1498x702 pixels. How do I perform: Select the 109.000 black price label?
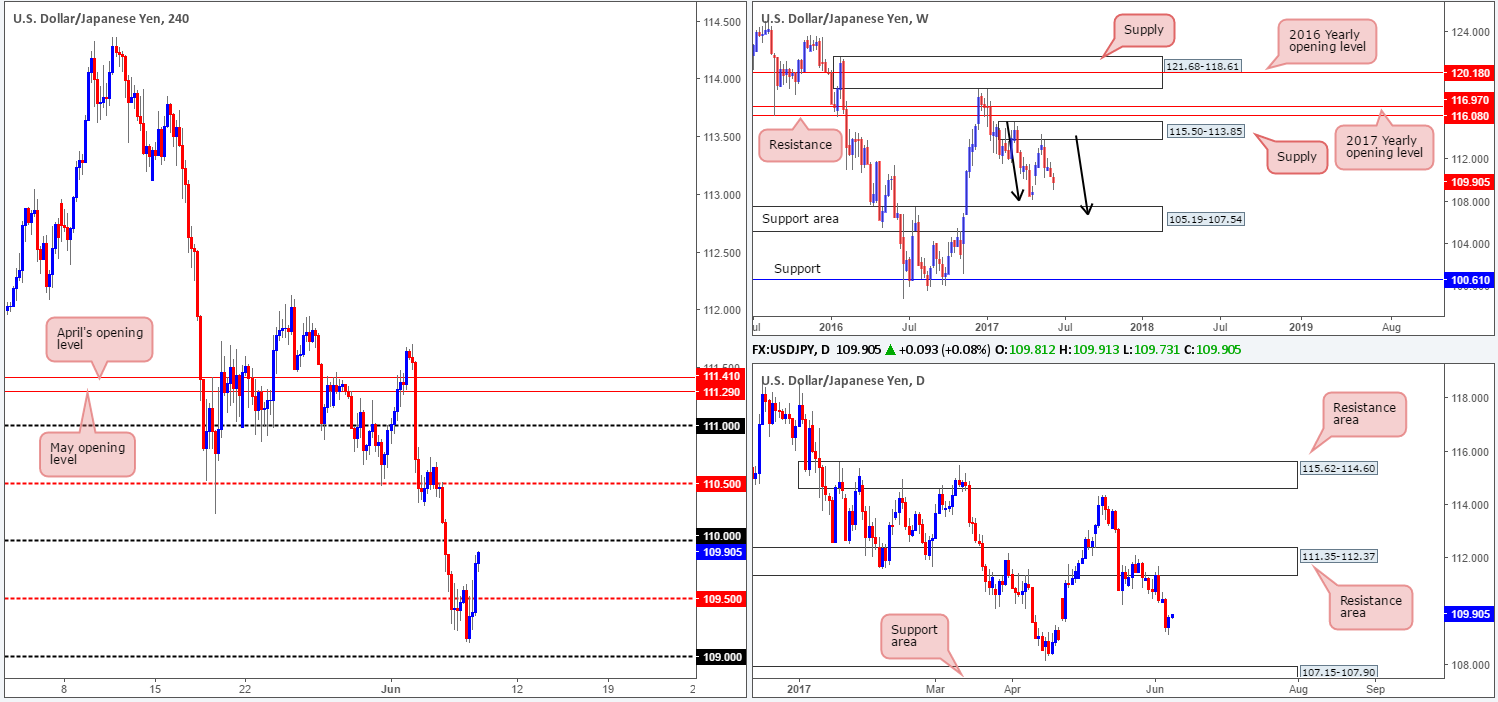[x=721, y=657]
